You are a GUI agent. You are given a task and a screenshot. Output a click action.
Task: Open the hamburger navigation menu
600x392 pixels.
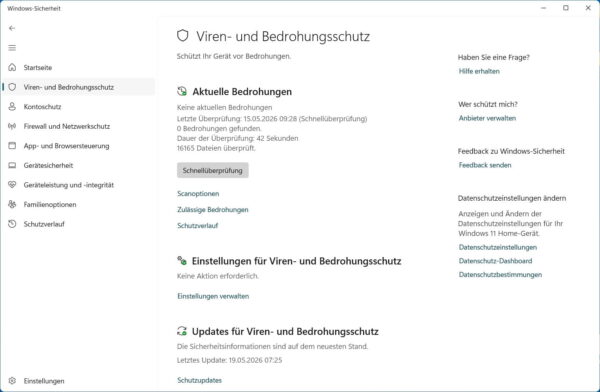pyautogui.click(x=12, y=47)
